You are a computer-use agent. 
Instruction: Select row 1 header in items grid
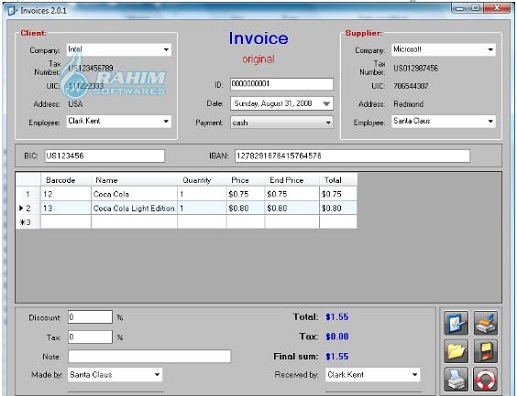pos(28,194)
